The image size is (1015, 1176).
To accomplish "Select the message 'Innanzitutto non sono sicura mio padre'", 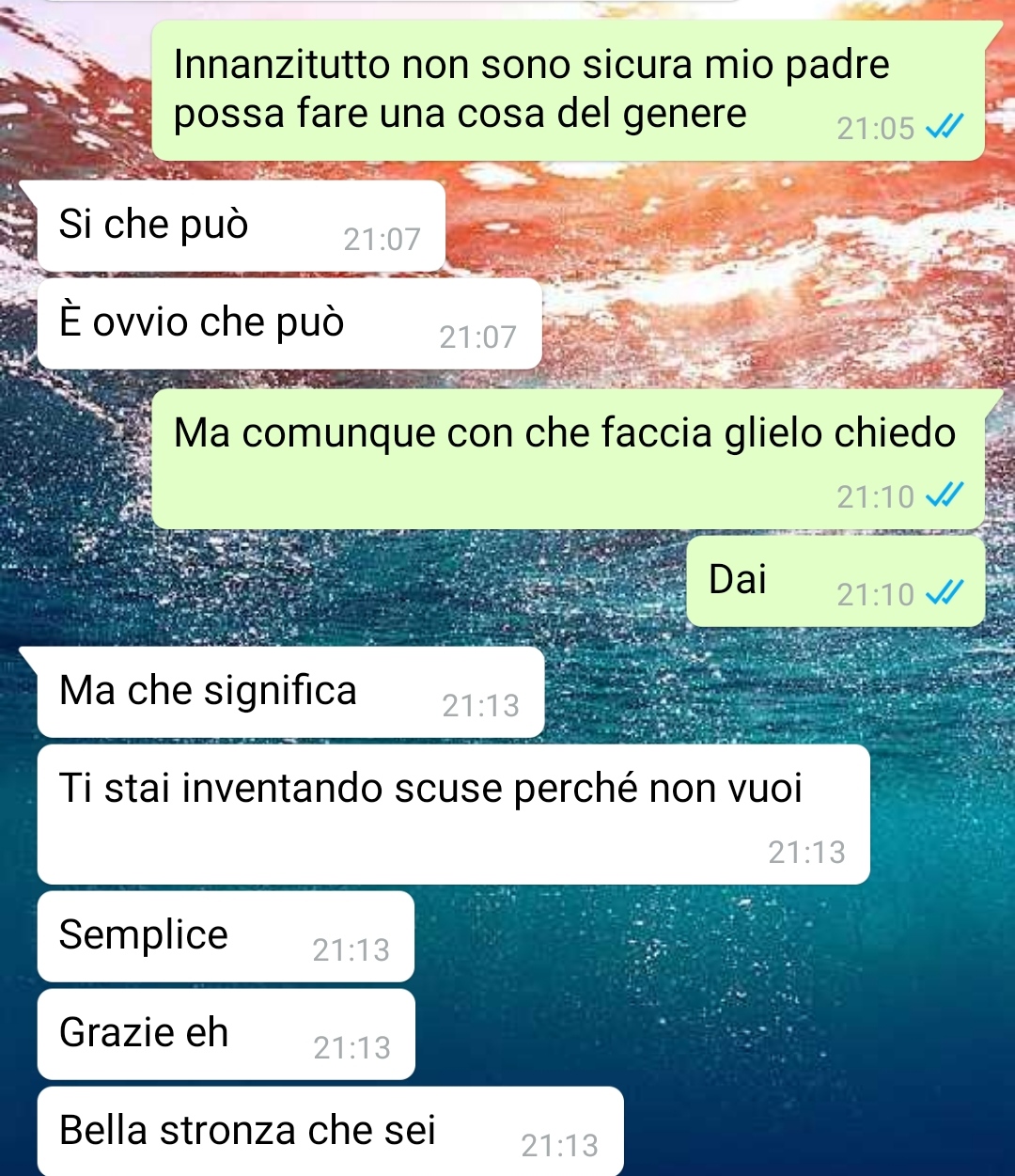I will tap(569, 90).
